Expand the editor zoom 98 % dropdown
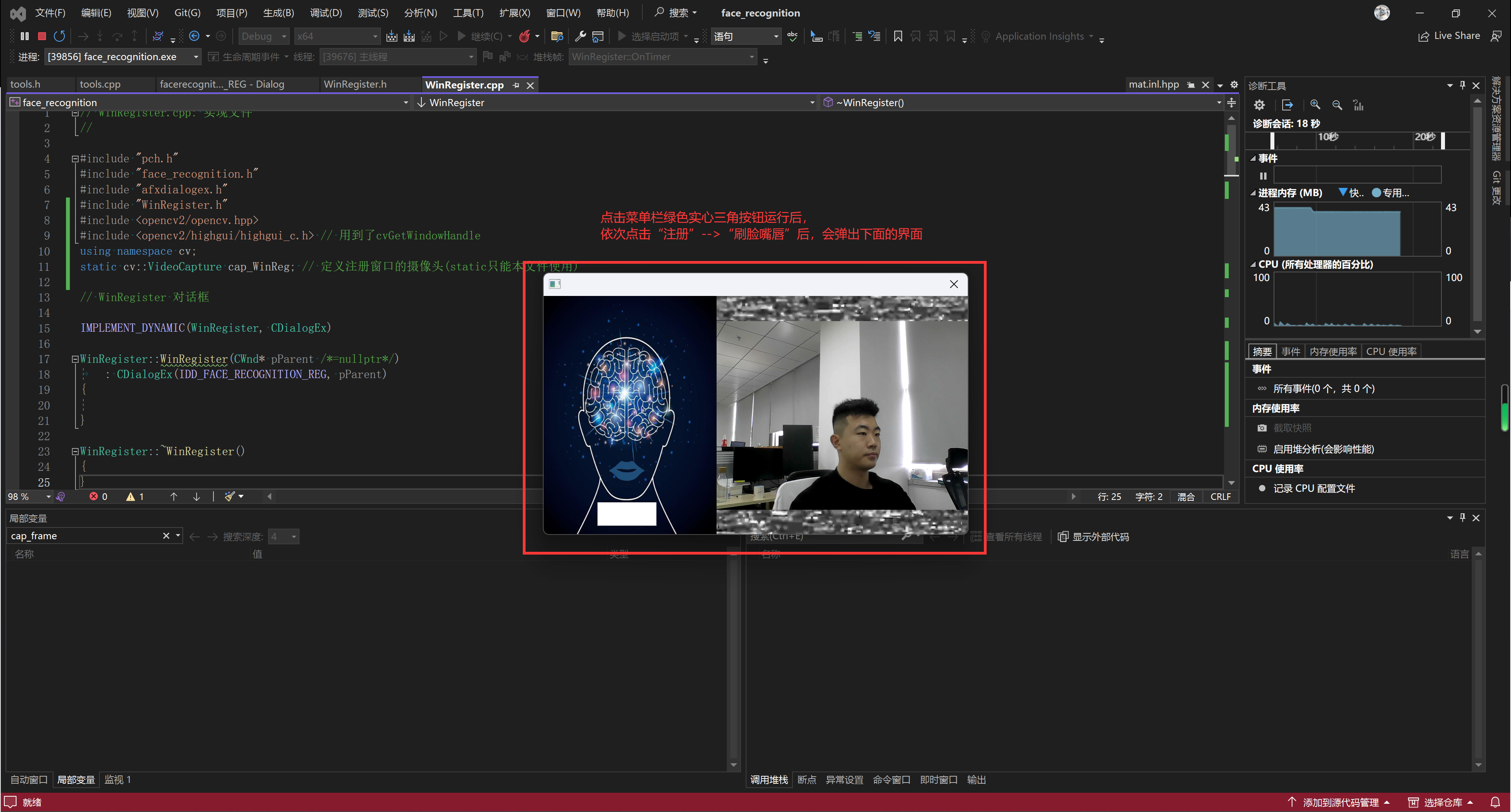This screenshot has width=1511, height=812. pyautogui.click(x=48, y=497)
